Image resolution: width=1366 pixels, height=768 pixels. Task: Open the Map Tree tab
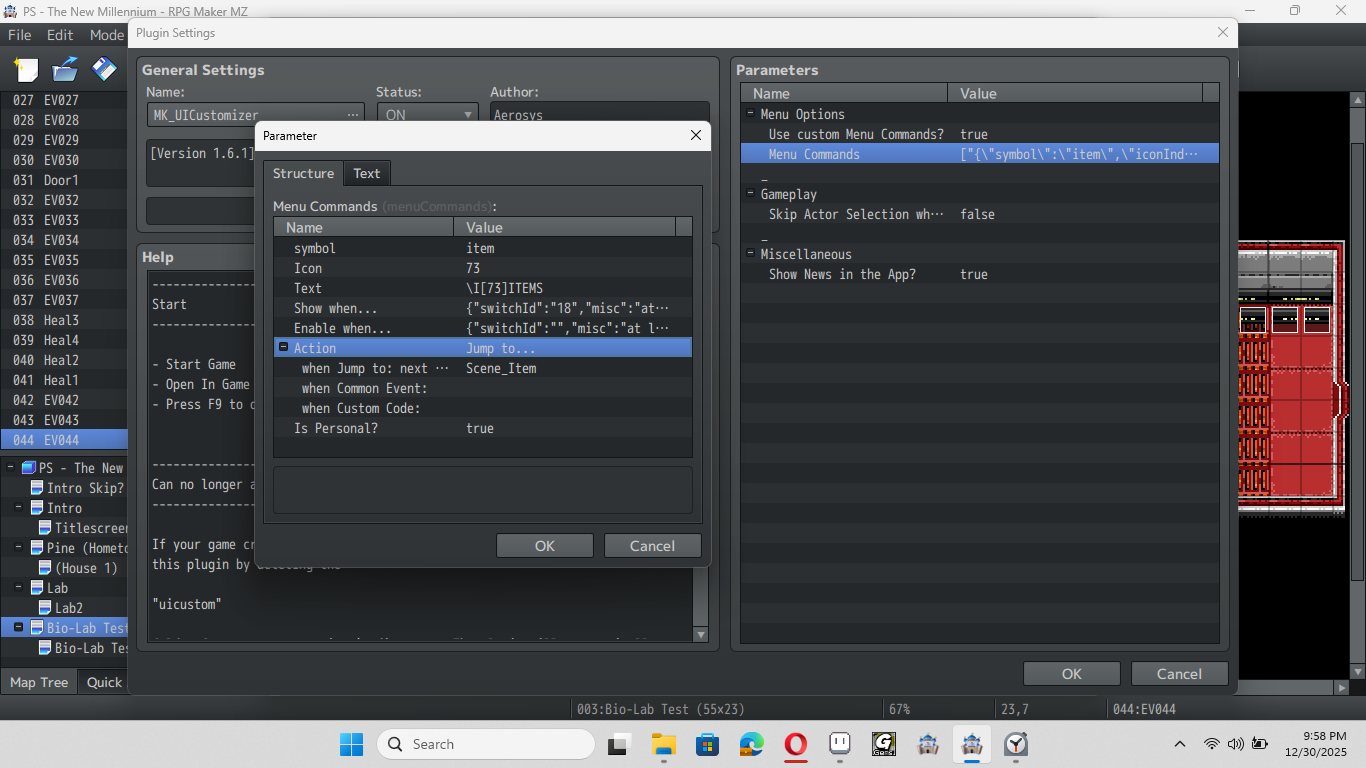tap(39, 682)
